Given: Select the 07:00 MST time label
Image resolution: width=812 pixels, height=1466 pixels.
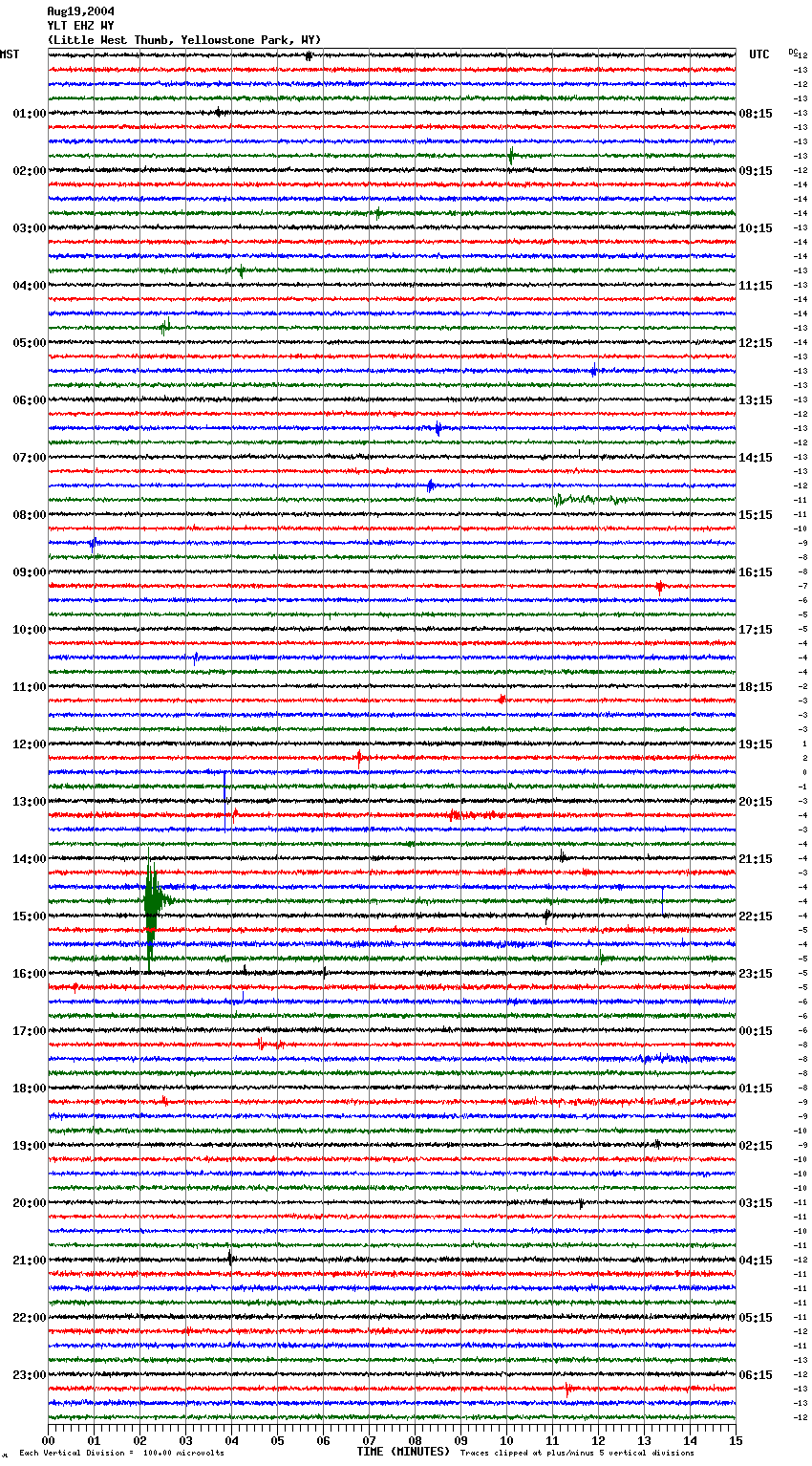Looking at the screenshot, I should pos(30,458).
